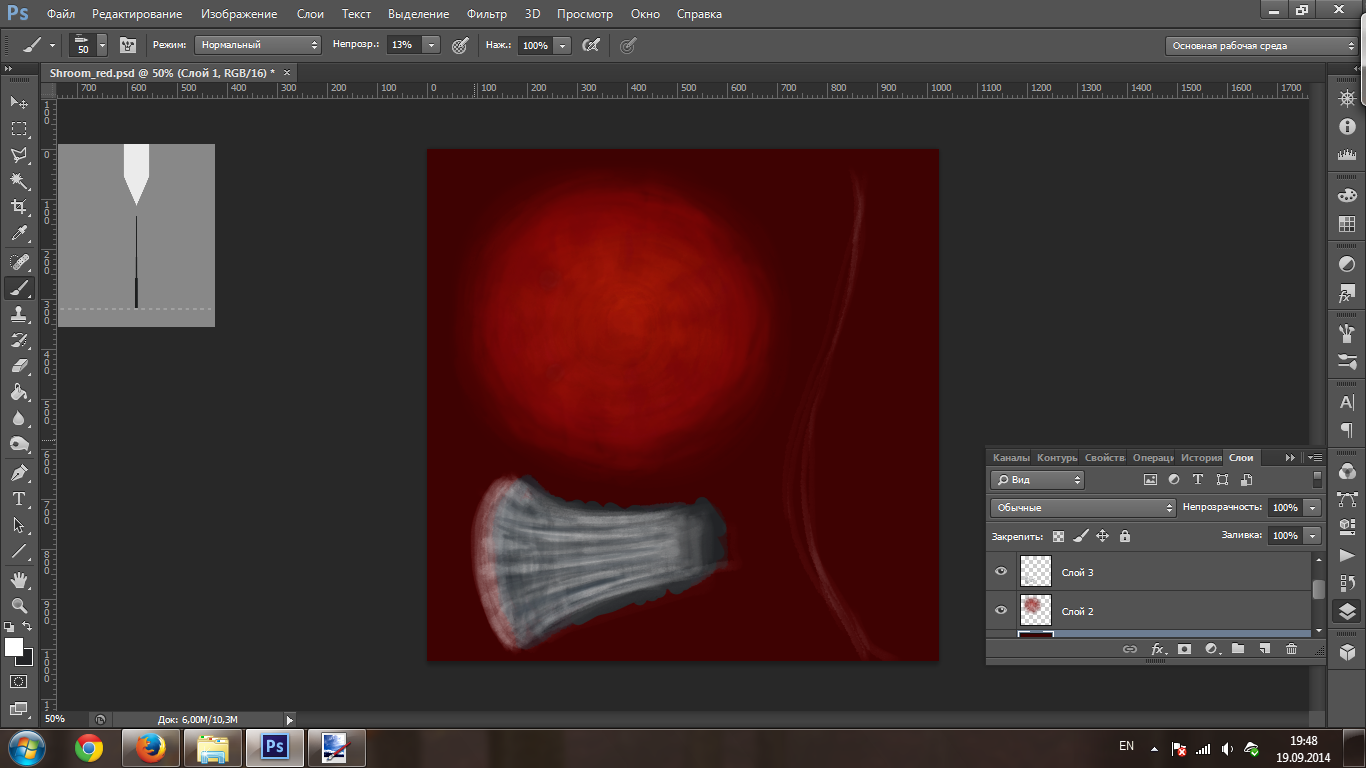Image resolution: width=1366 pixels, height=768 pixels.
Task: Activate the Zoom magnifier tool
Action: pyautogui.click(x=18, y=606)
